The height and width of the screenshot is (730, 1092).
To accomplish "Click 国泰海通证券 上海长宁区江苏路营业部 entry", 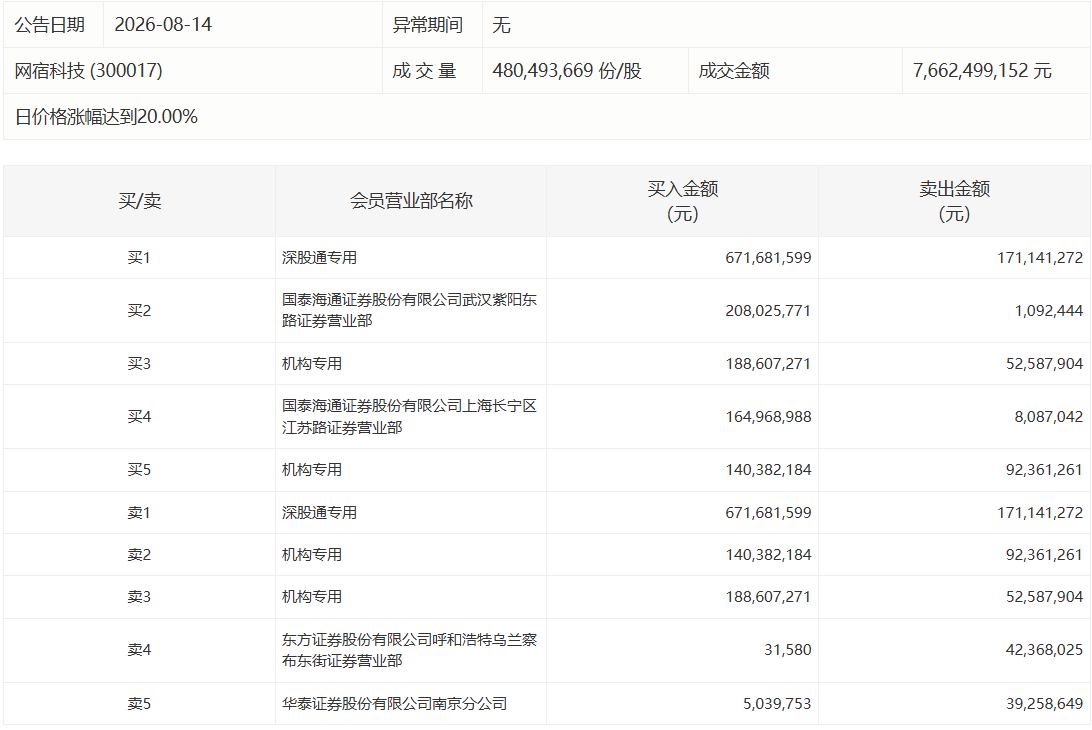I will (x=410, y=417).
